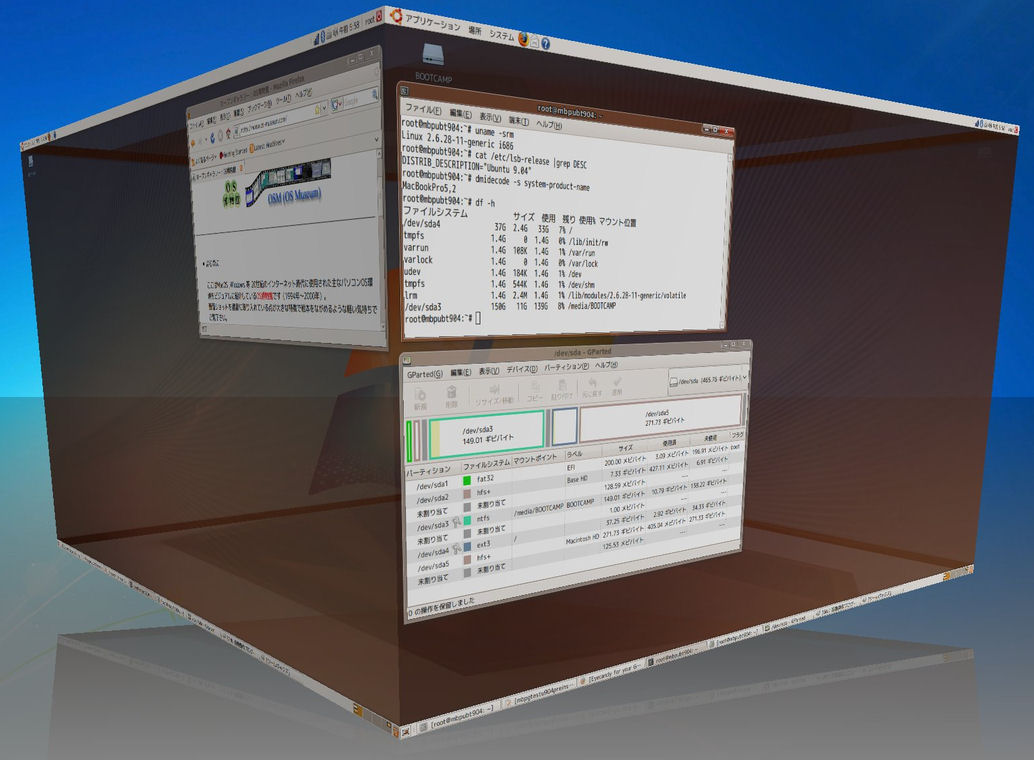The width and height of the screenshot is (1034, 760).
Task: Click Firefox's Home button
Action: tap(229, 133)
